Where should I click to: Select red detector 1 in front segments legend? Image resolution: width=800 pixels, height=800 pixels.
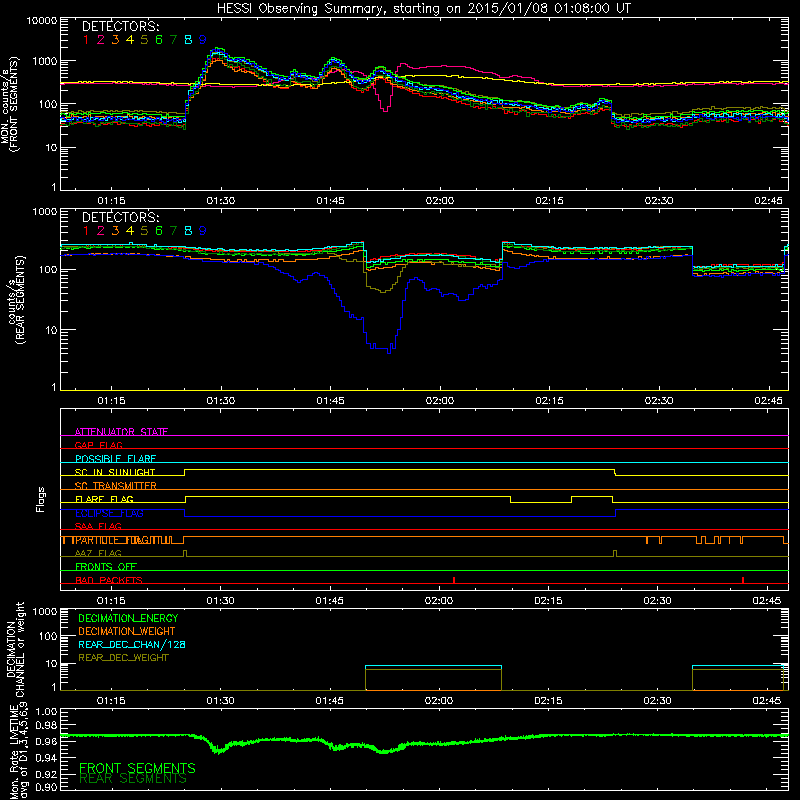86,39
